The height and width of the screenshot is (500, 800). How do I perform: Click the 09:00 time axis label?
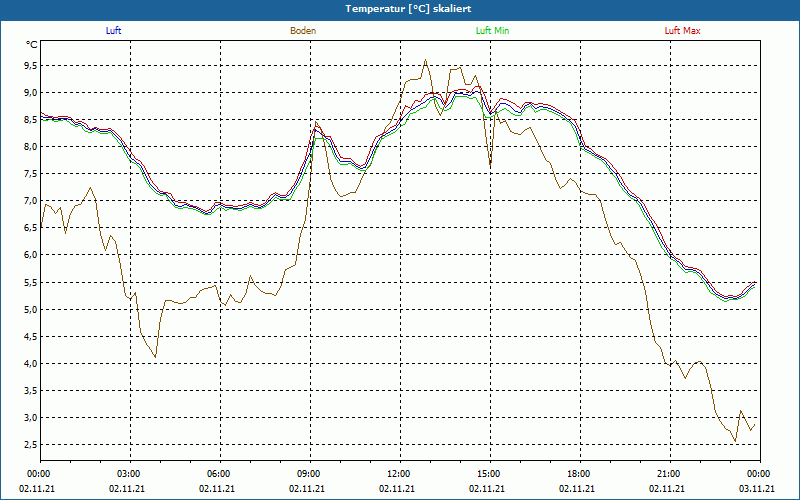[x=310, y=474]
